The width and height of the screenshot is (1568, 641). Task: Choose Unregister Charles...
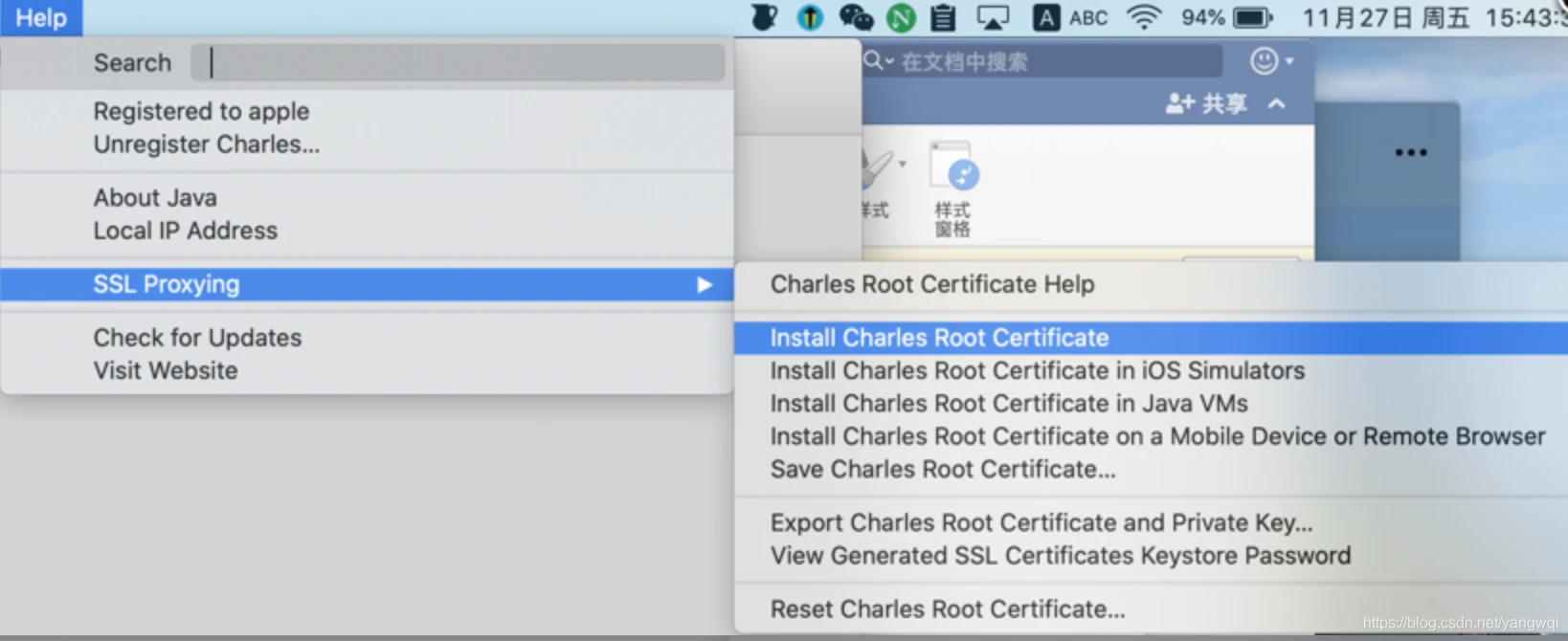point(367,144)
